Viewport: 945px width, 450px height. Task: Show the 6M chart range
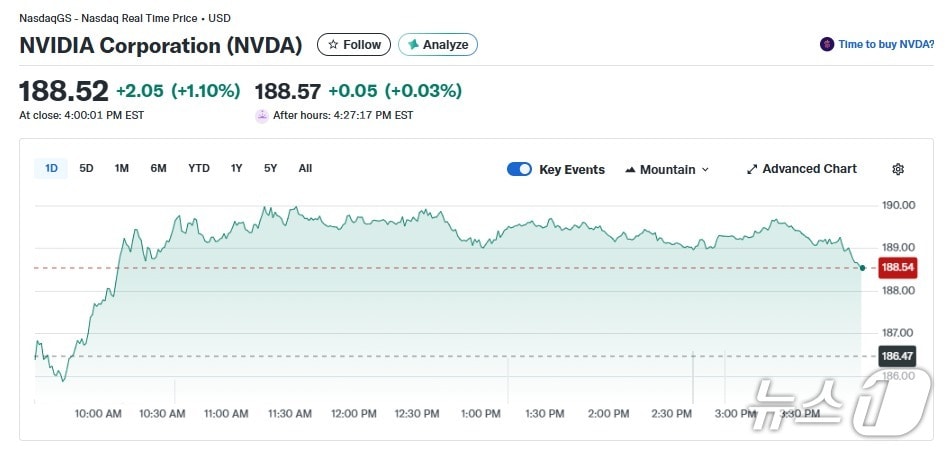158,168
